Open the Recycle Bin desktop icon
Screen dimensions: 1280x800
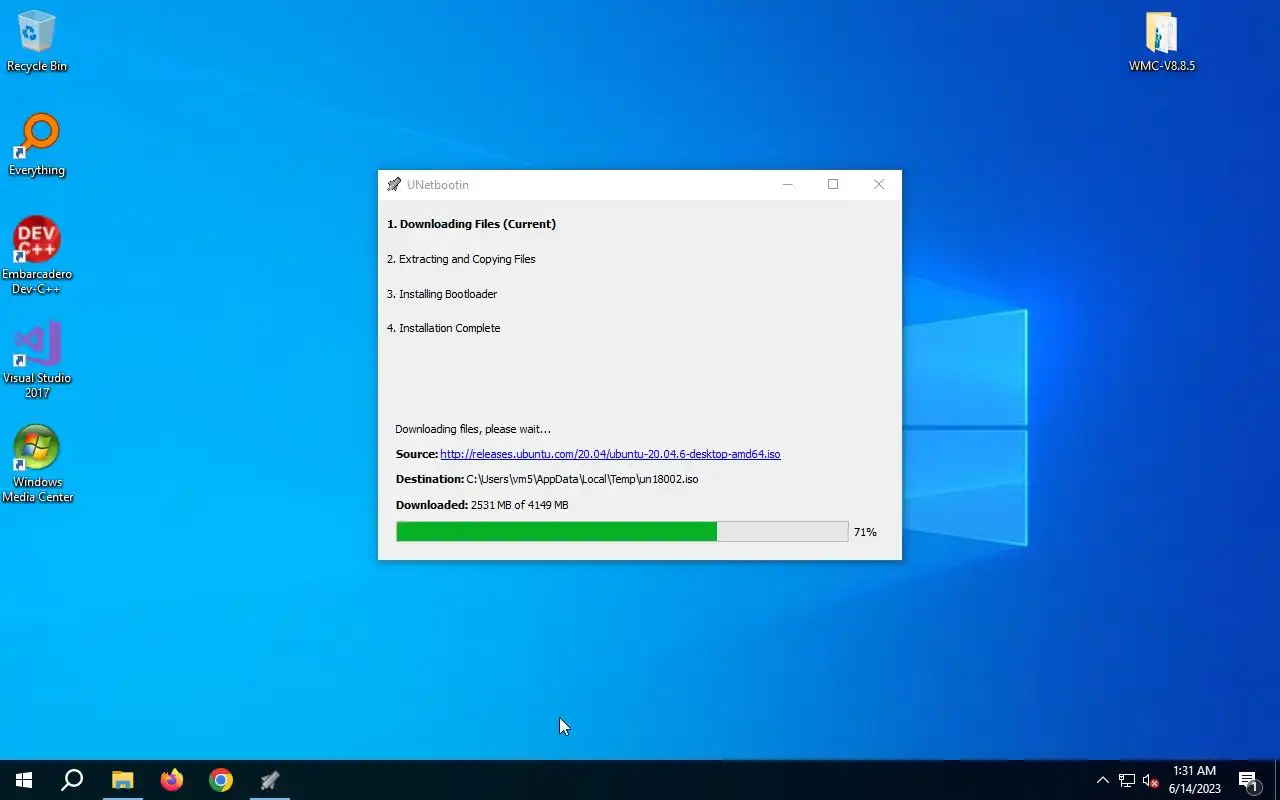(37, 42)
